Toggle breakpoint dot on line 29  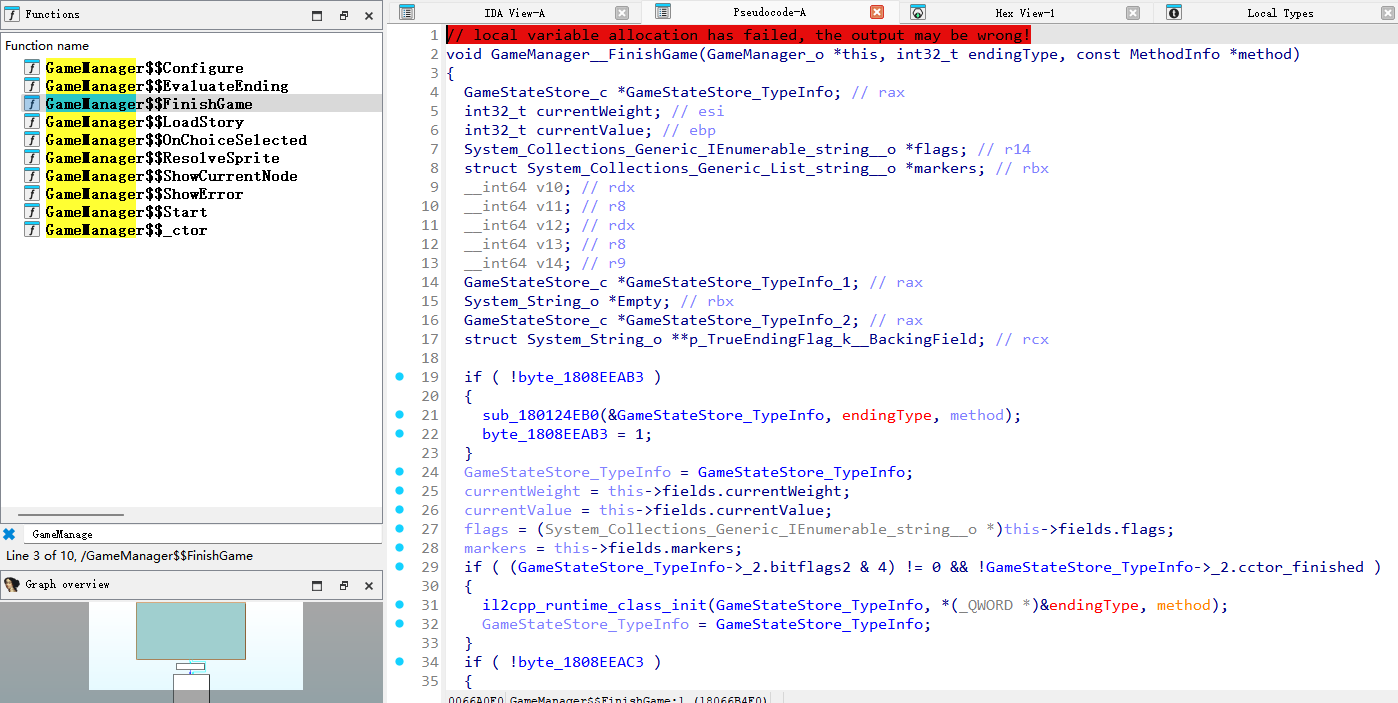[400, 567]
